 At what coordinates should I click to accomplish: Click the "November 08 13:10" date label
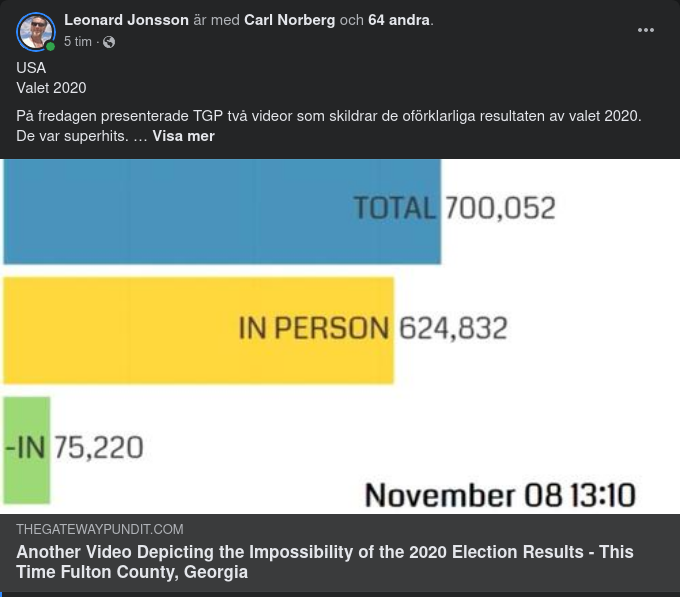coord(499,495)
